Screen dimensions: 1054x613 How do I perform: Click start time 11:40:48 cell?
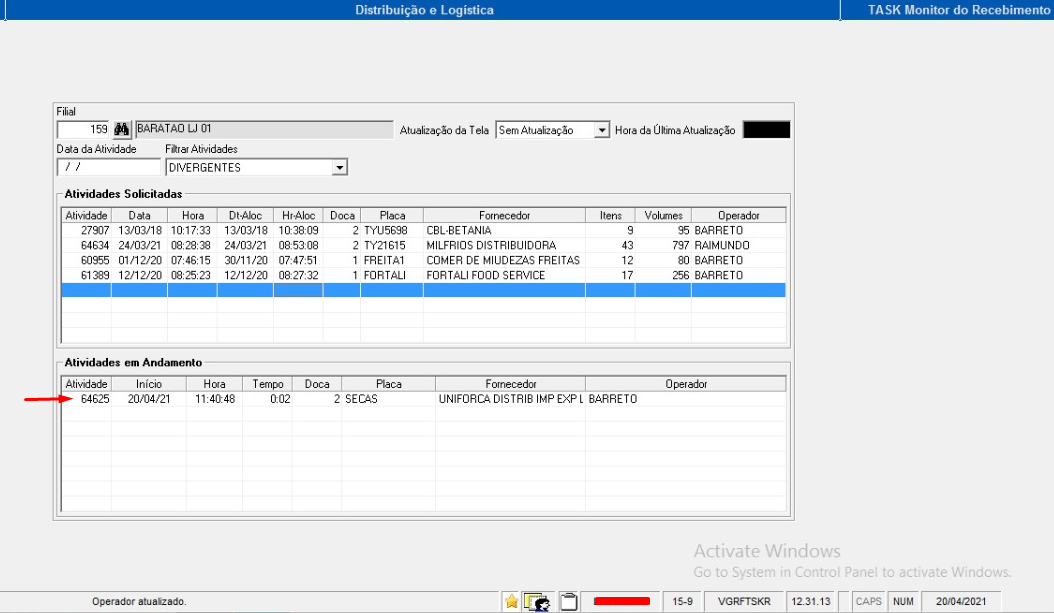point(214,399)
